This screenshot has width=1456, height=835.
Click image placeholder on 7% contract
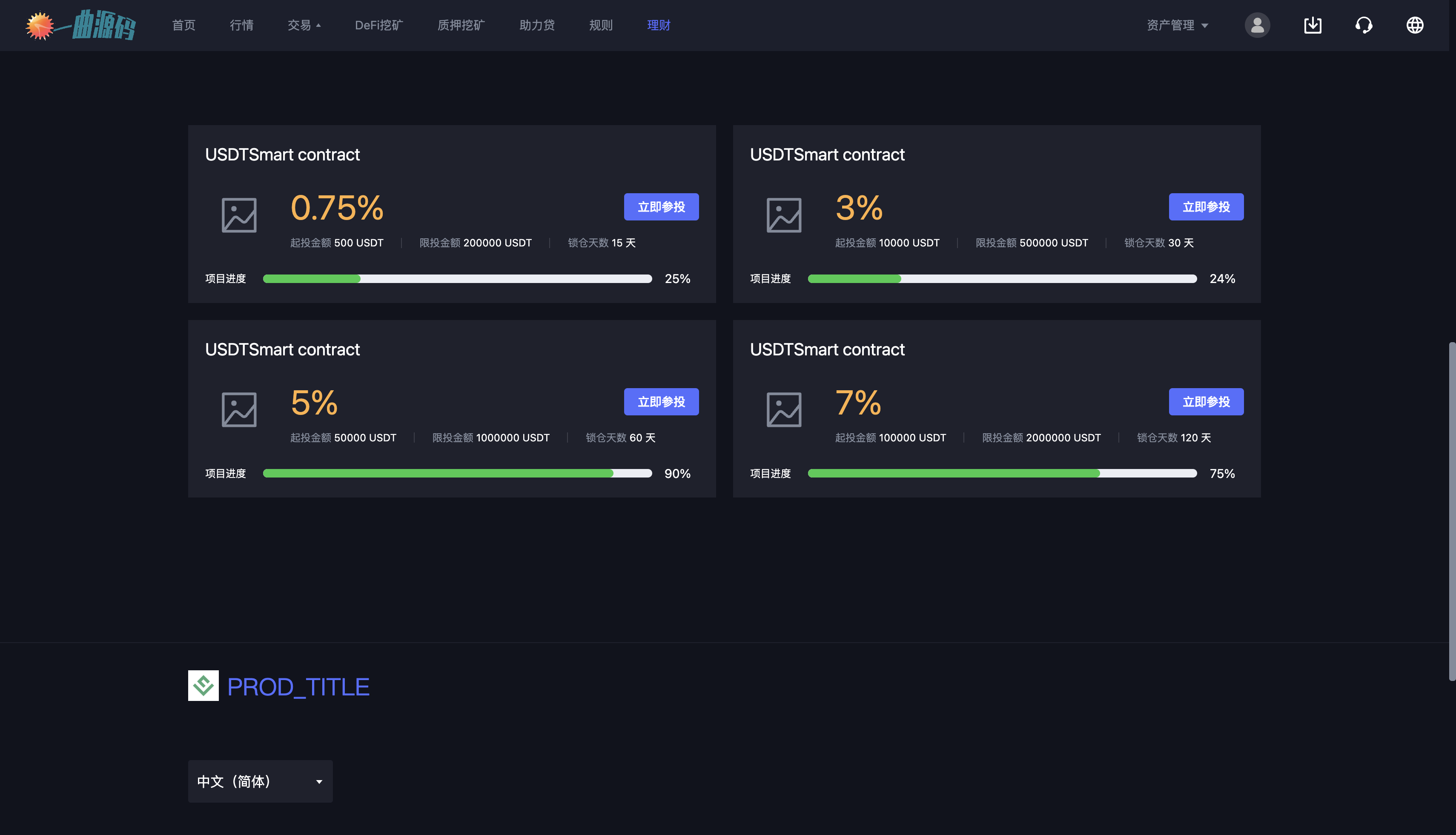click(784, 409)
